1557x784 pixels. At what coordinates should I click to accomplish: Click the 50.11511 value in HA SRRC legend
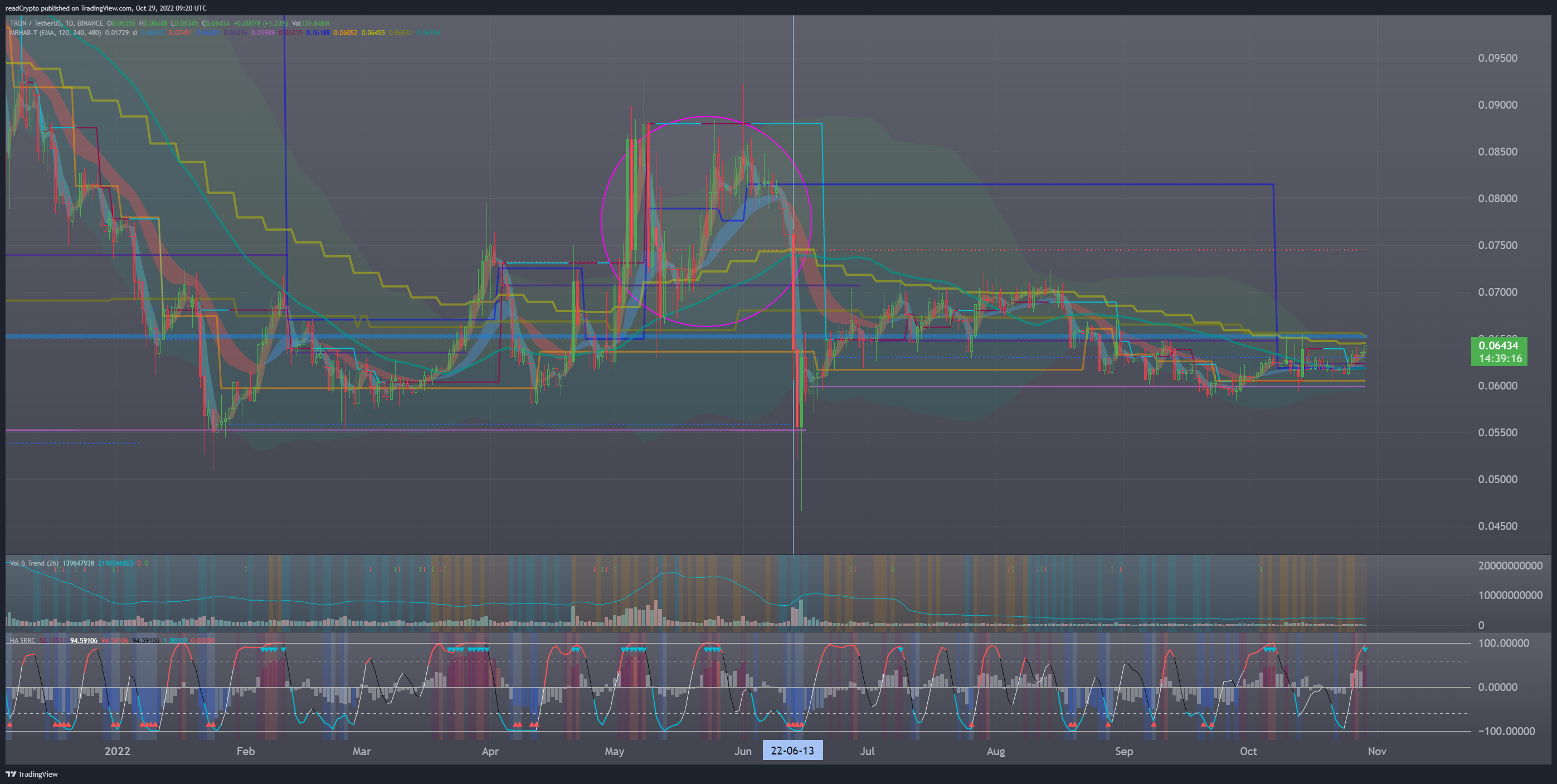[x=52, y=641]
